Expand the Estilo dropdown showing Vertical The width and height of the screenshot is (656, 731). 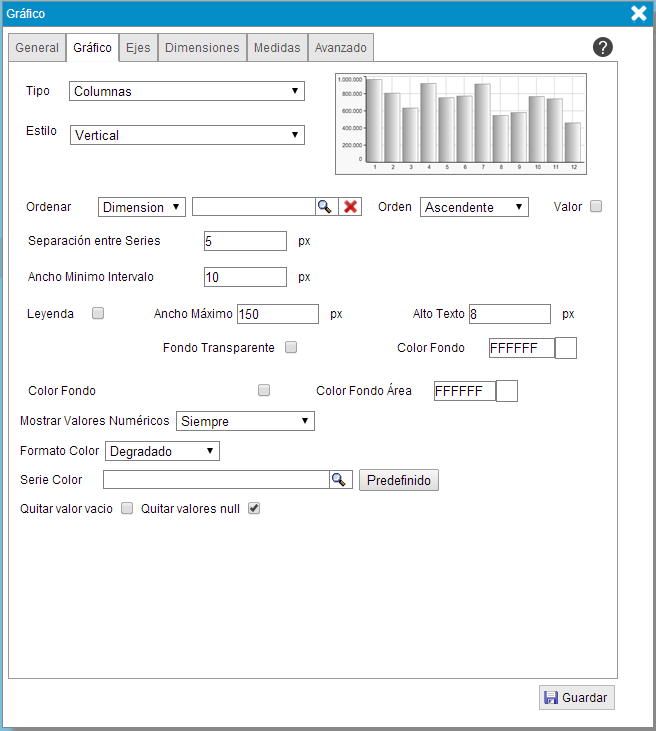click(187, 135)
